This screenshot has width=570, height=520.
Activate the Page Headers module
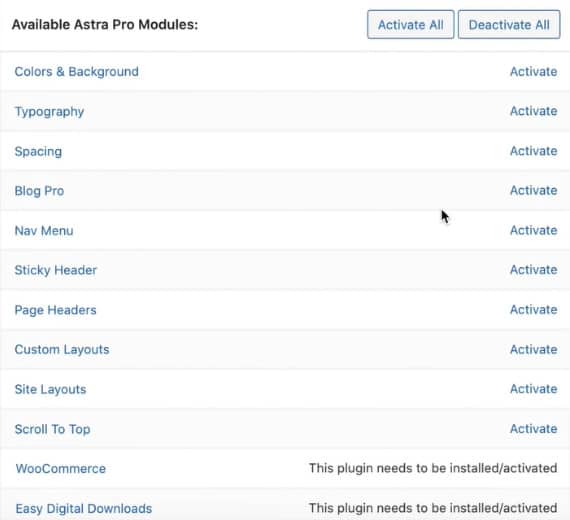(x=533, y=309)
